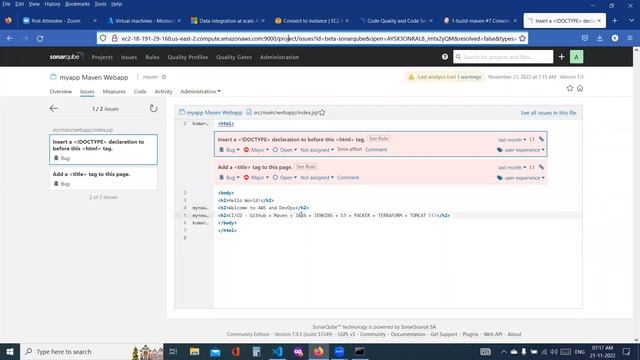Open the Bug type dropdown of title issue
The height and width of the screenshot is (360, 640).
coord(229,178)
